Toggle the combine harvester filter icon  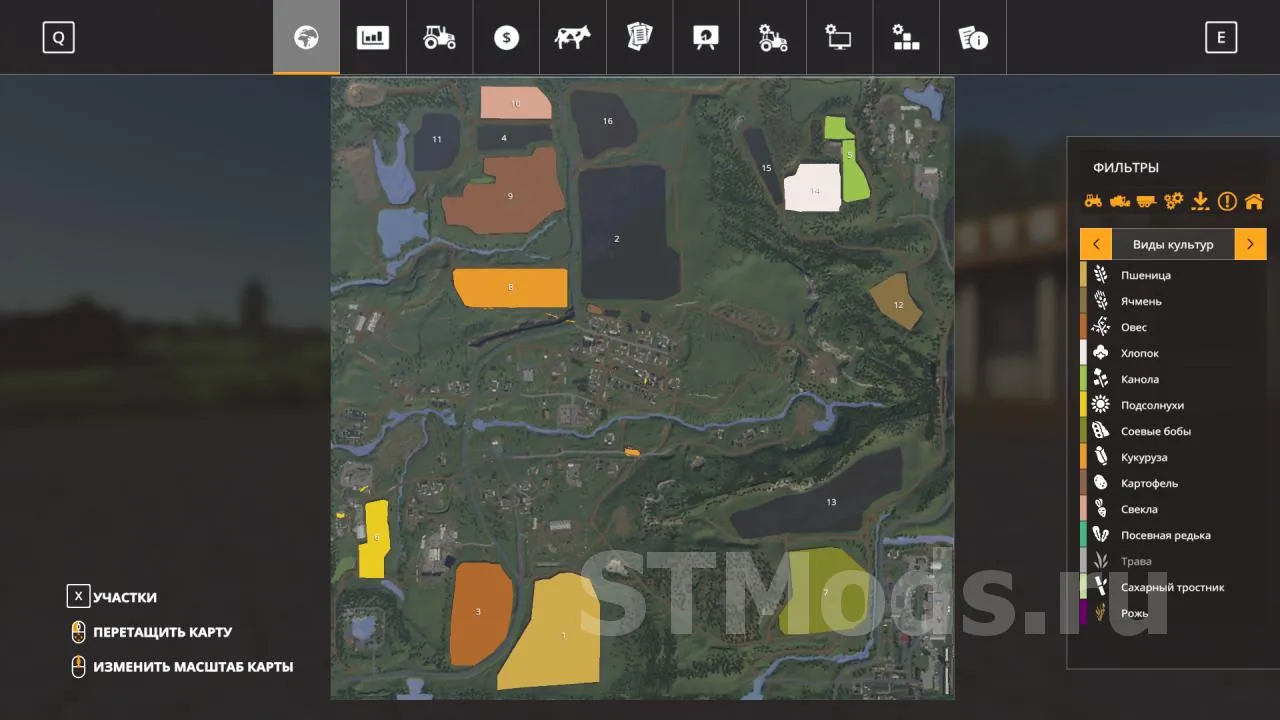tap(1120, 201)
